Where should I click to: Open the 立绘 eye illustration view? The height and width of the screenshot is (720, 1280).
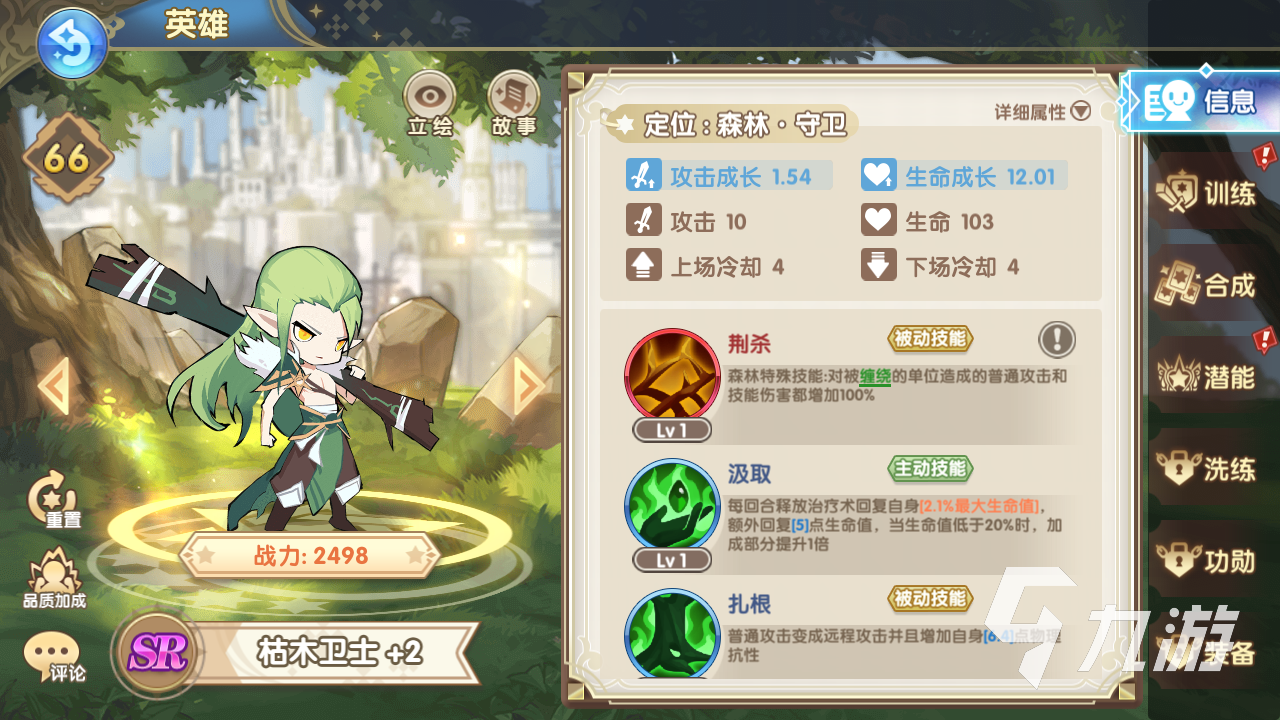[430, 104]
